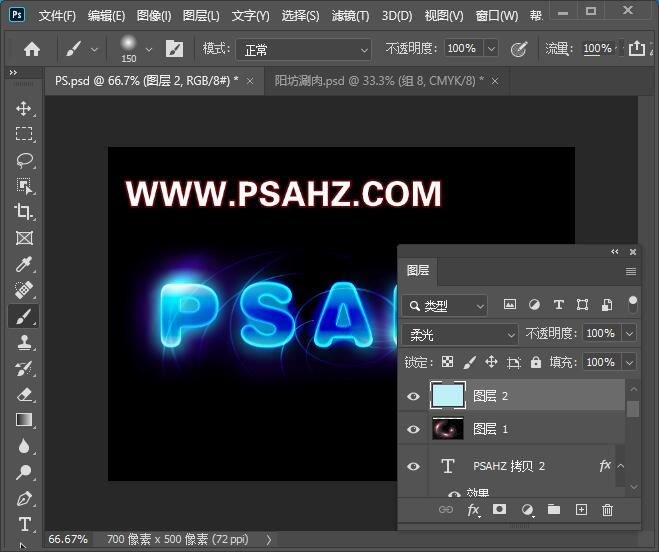Delete the selected layer
This screenshot has width=659, height=552.
click(607, 510)
